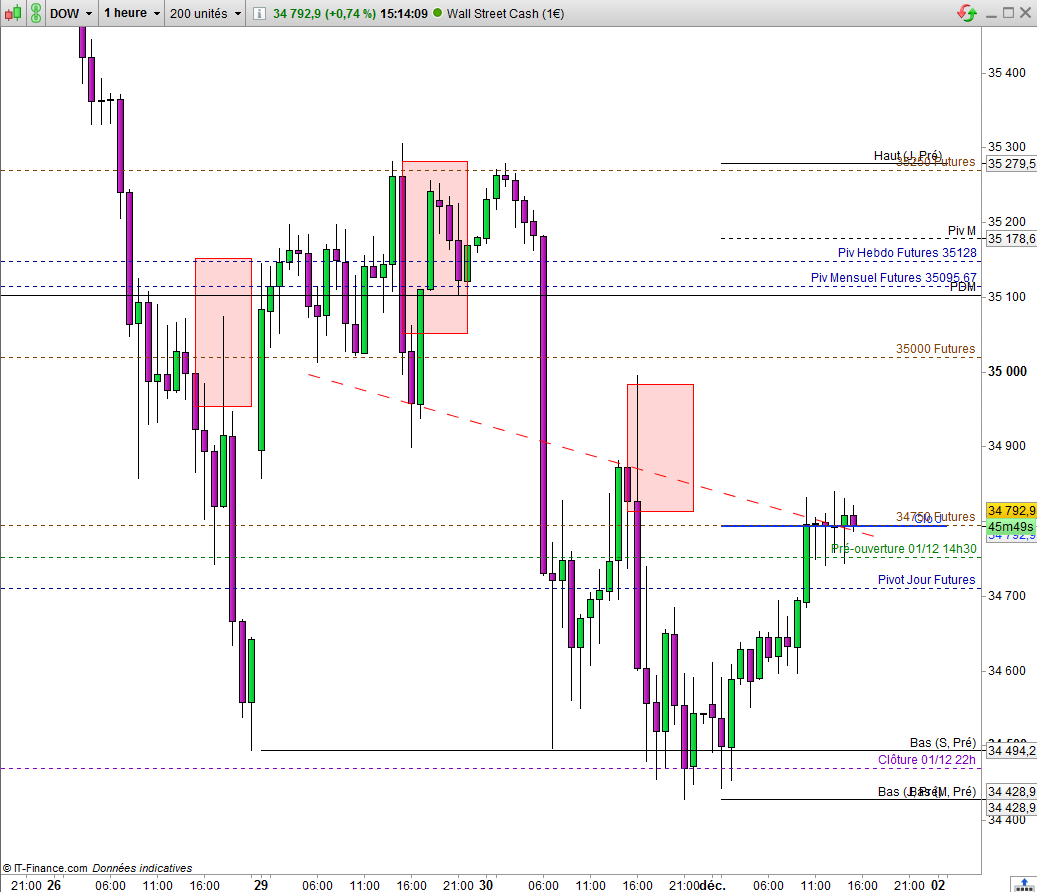The height and width of the screenshot is (892, 1037).
Task: Select the Pré-ouverture 01/12 14h30 label
Action: pyautogui.click(x=903, y=549)
